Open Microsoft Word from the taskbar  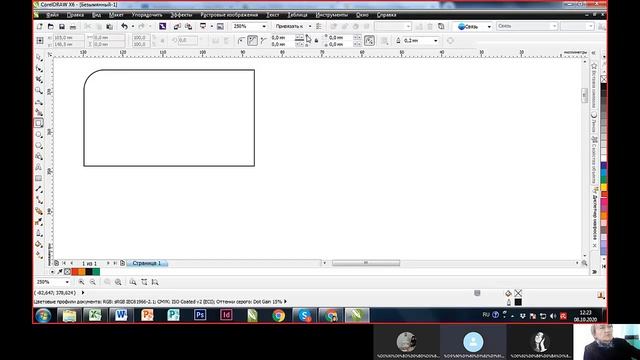click(121, 316)
